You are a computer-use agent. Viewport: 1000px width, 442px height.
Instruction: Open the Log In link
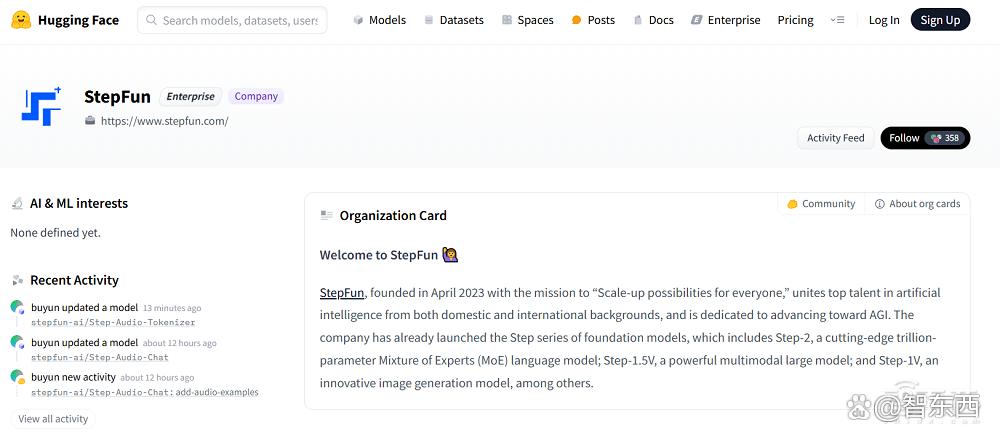point(884,20)
